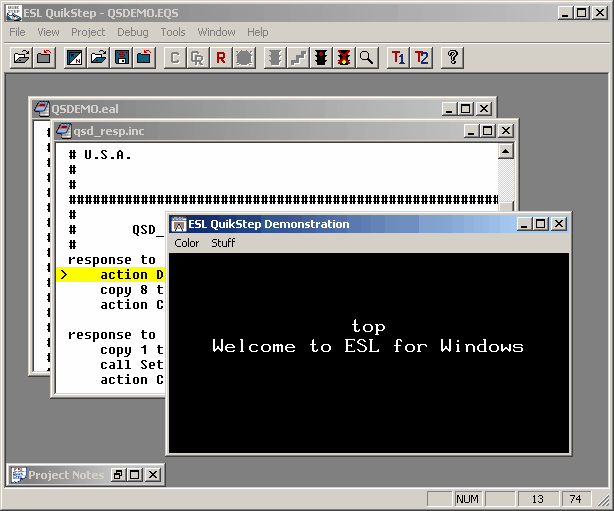This screenshot has height=511, width=614.
Task: Click the CR compile-and-run toolbar icon
Action: [x=198, y=58]
